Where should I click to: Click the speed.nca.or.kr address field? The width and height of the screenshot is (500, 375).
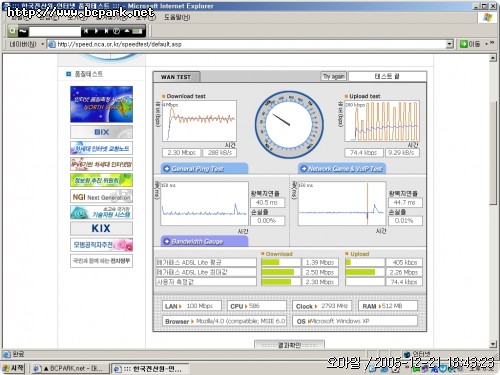(x=247, y=44)
